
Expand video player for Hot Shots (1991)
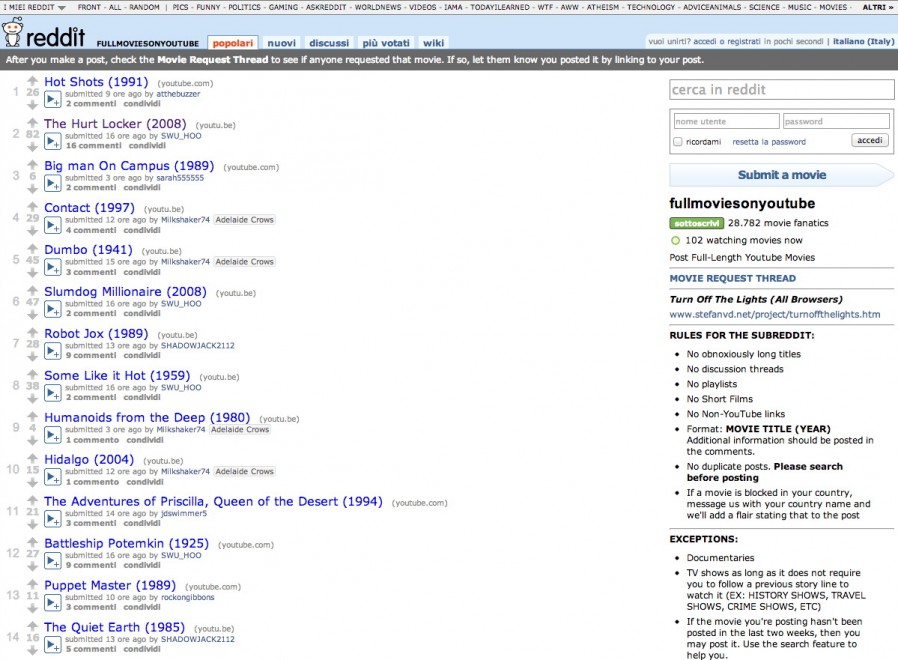pos(53,100)
